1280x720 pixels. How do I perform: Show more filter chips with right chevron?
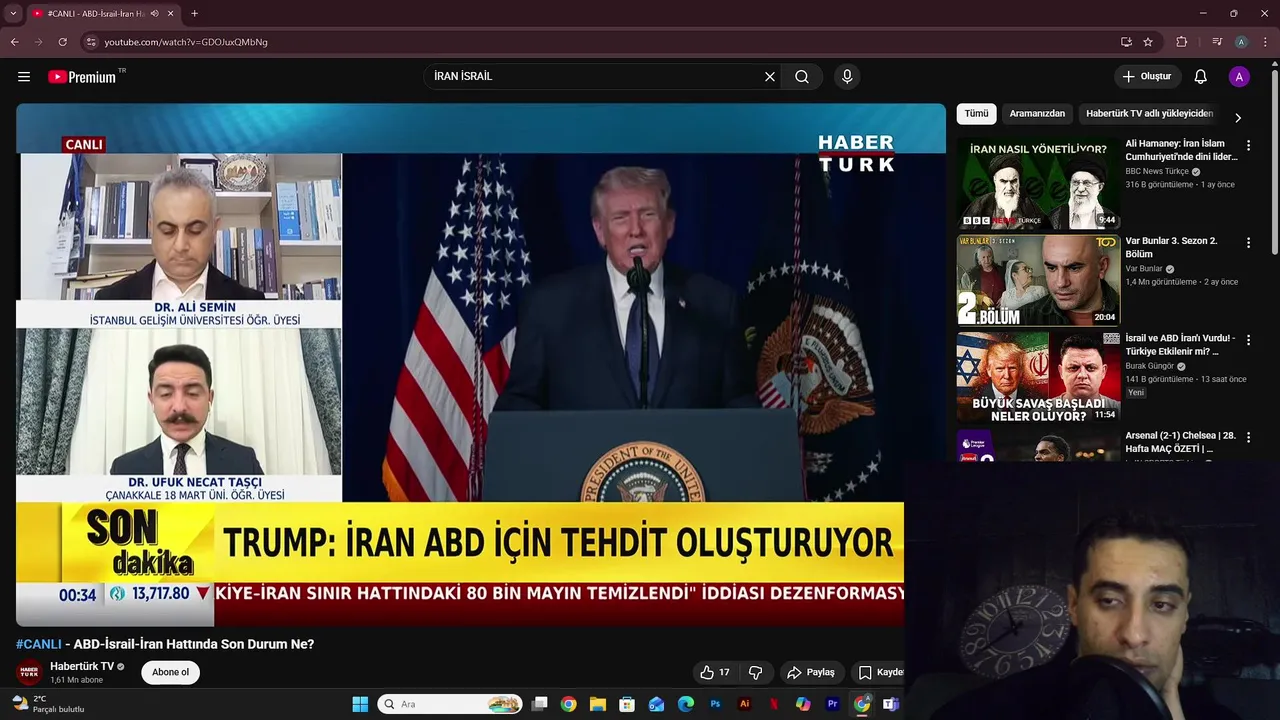[1238, 117]
